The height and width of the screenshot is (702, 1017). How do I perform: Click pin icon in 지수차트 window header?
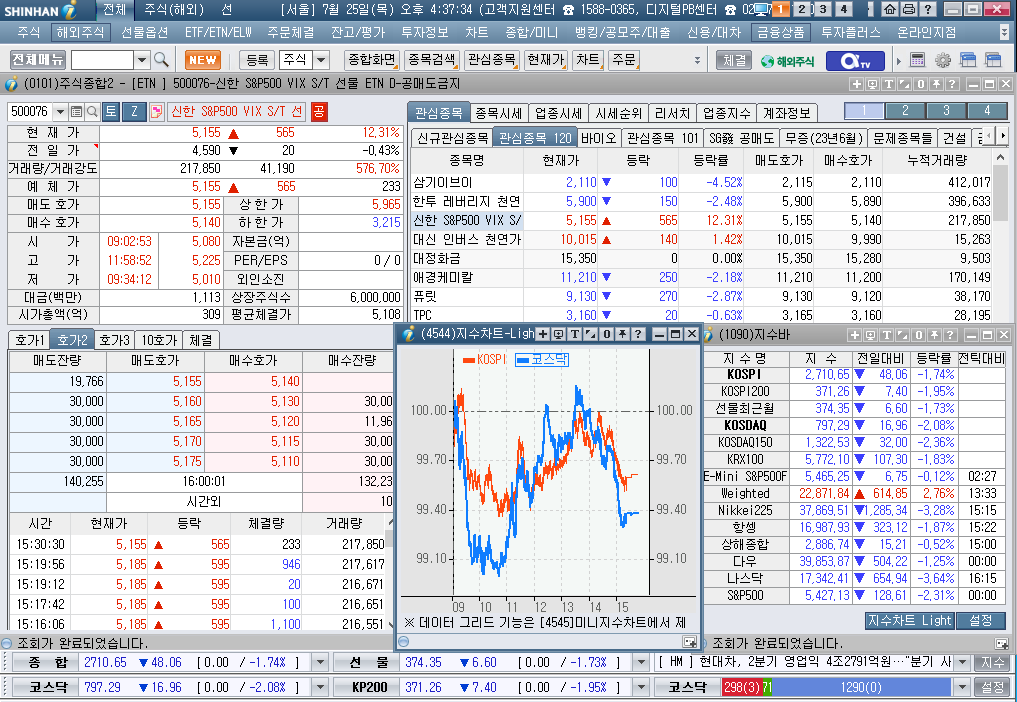pos(622,334)
